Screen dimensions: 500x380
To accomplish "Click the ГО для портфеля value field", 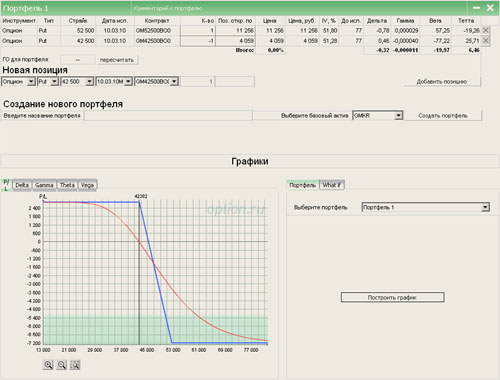I will (78, 60).
